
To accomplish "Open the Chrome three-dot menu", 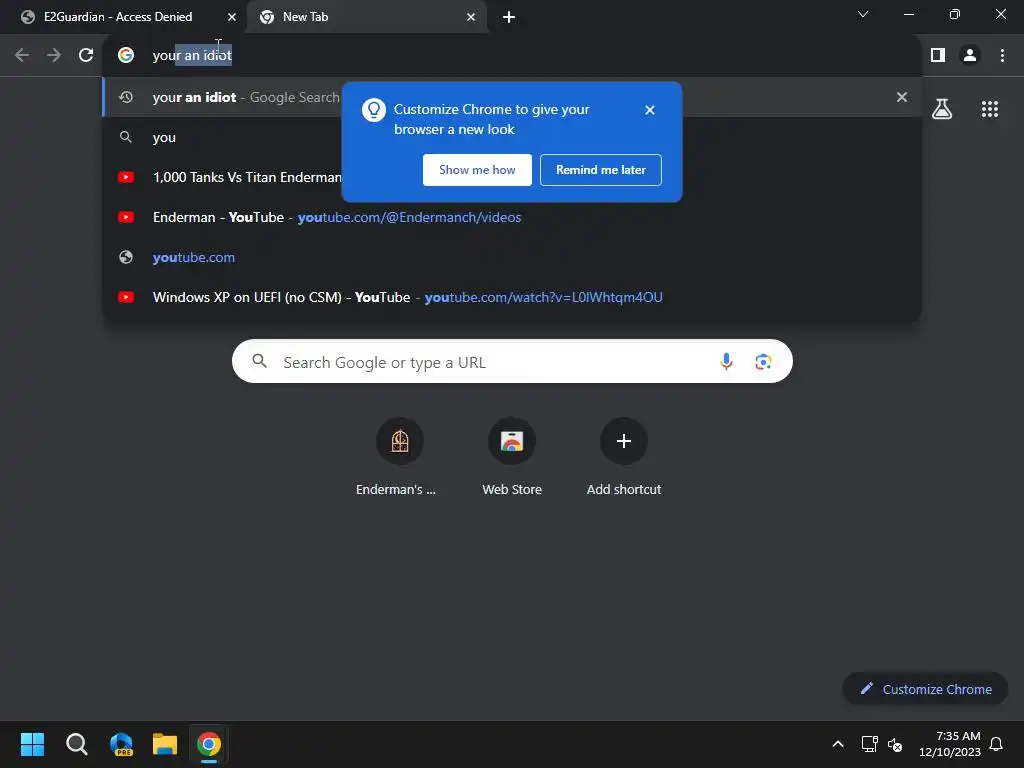I will click(x=1002, y=55).
